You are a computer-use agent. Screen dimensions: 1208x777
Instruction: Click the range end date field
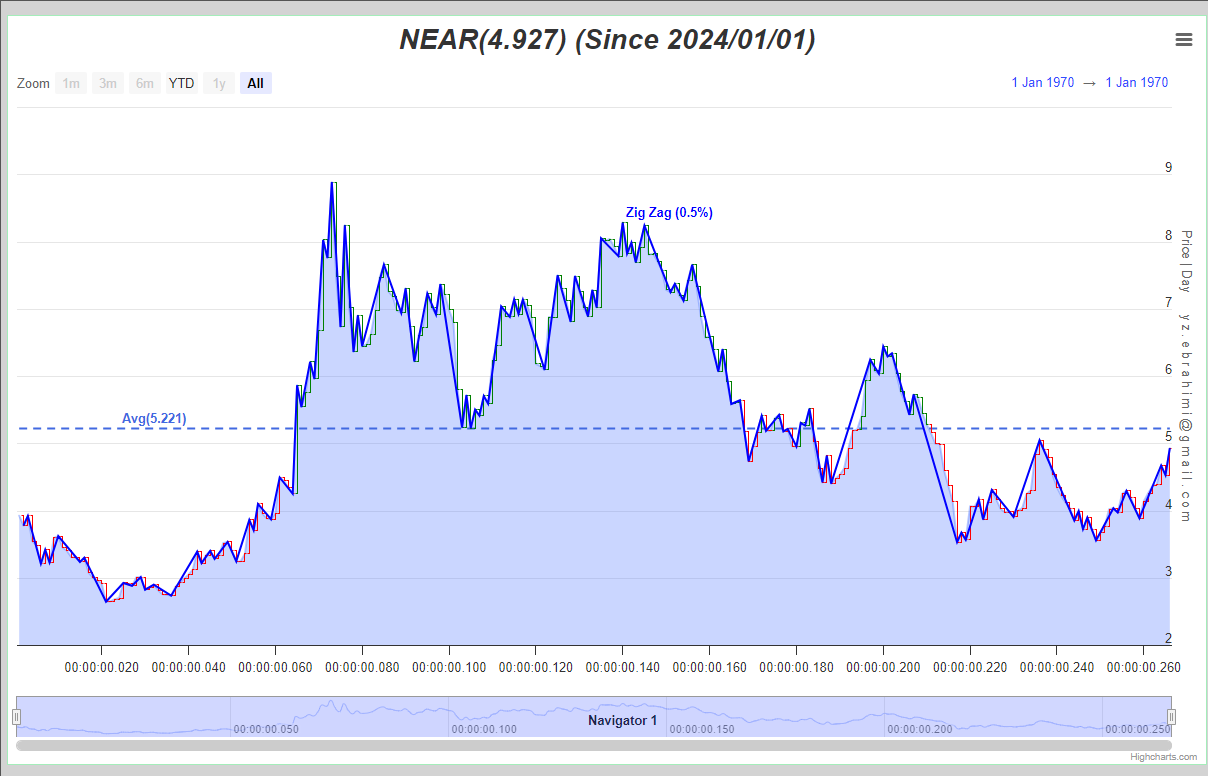click(x=1137, y=83)
